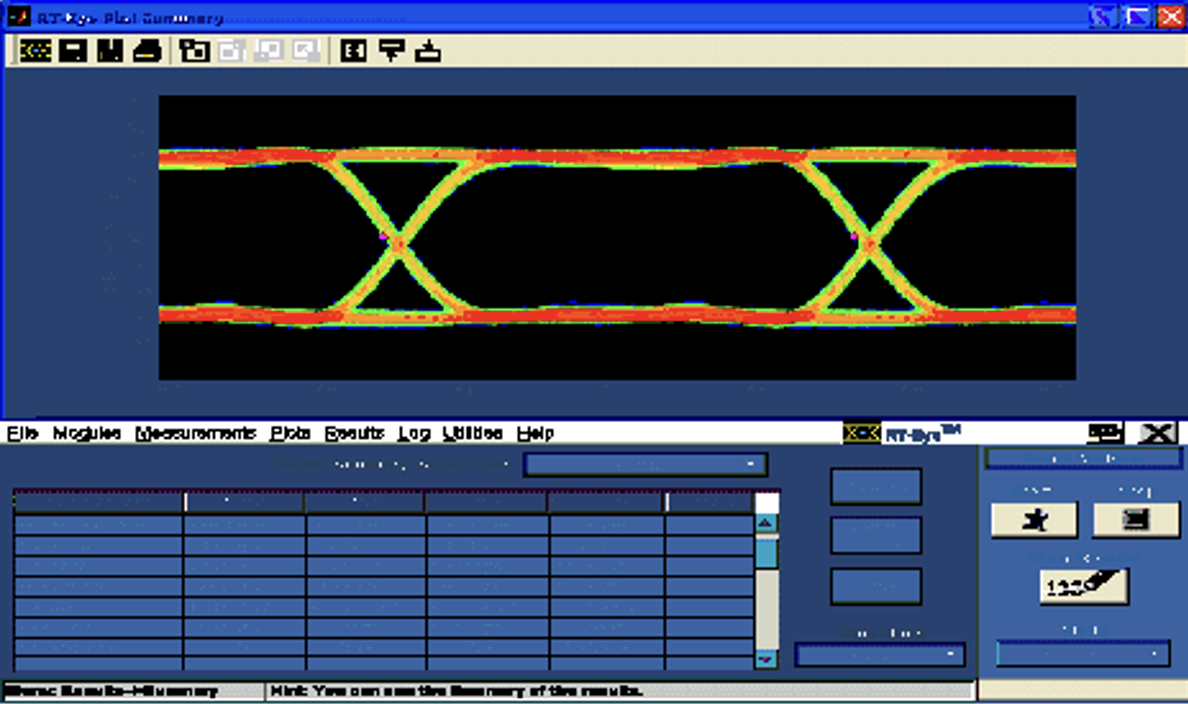The width and height of the screenshot is (1188, 704).
Task: Click the top blue button beside the results table
Action: [876, 486]
